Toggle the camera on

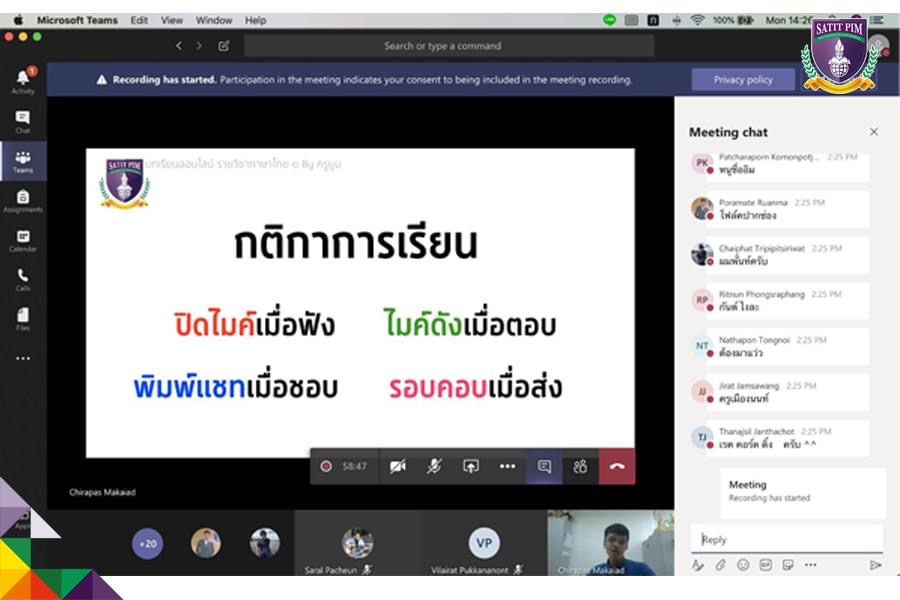397,466
